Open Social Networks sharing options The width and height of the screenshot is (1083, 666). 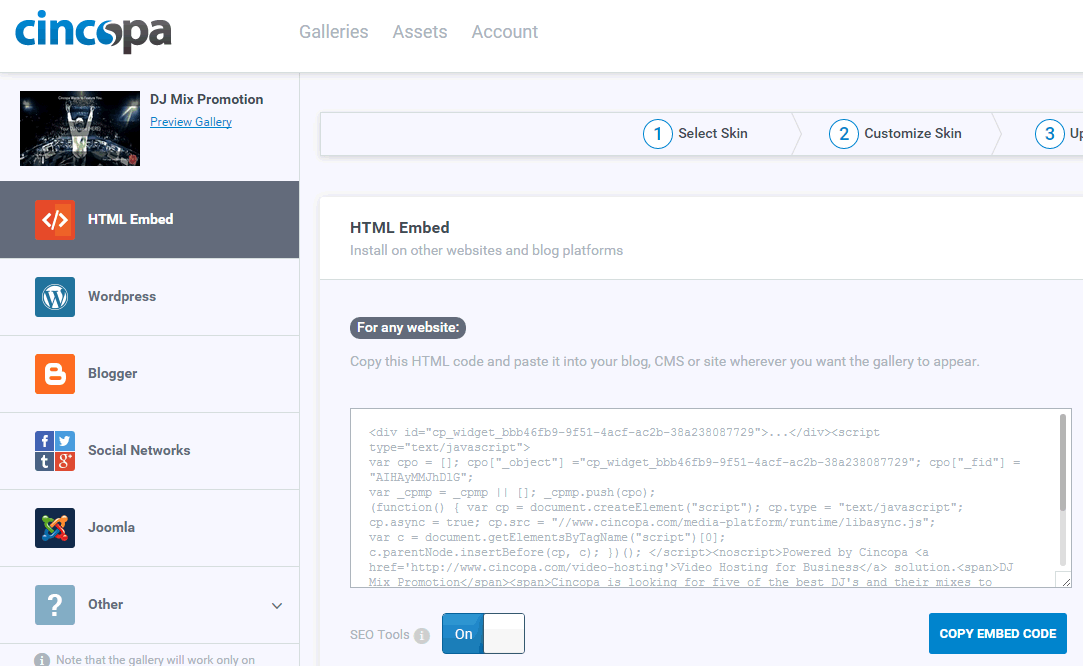pos(55,450)
